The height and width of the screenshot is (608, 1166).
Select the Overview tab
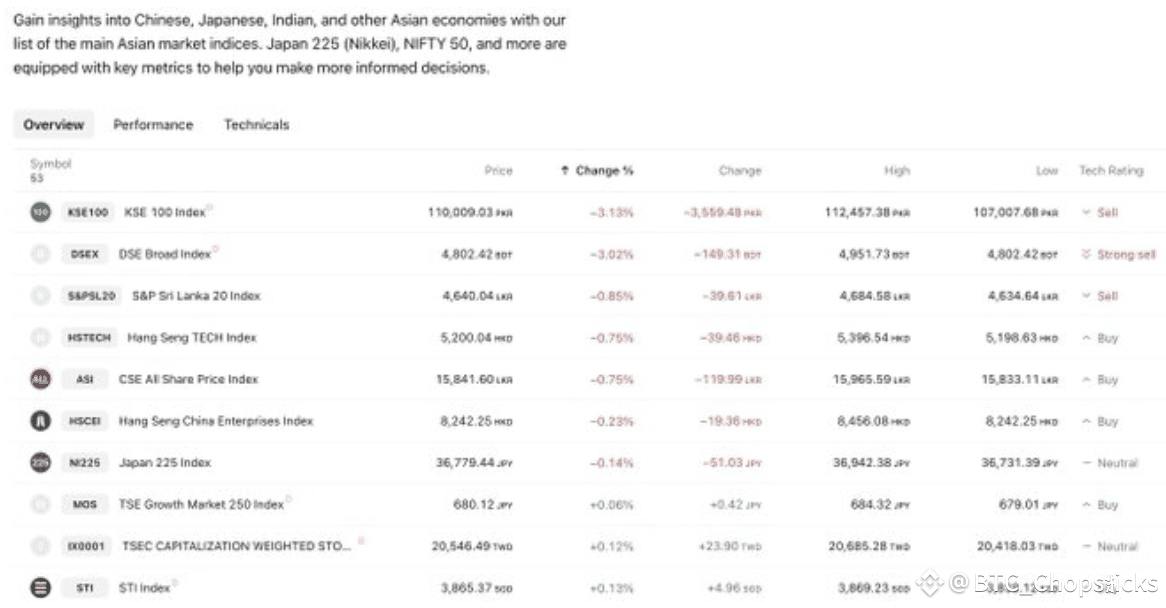coord(54,124)
